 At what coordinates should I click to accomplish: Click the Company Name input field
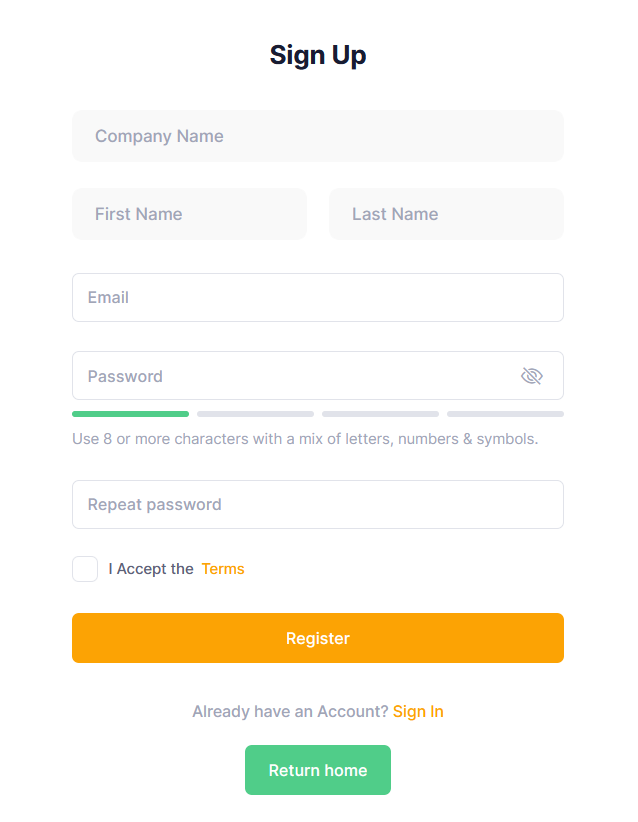click(318, 136)
